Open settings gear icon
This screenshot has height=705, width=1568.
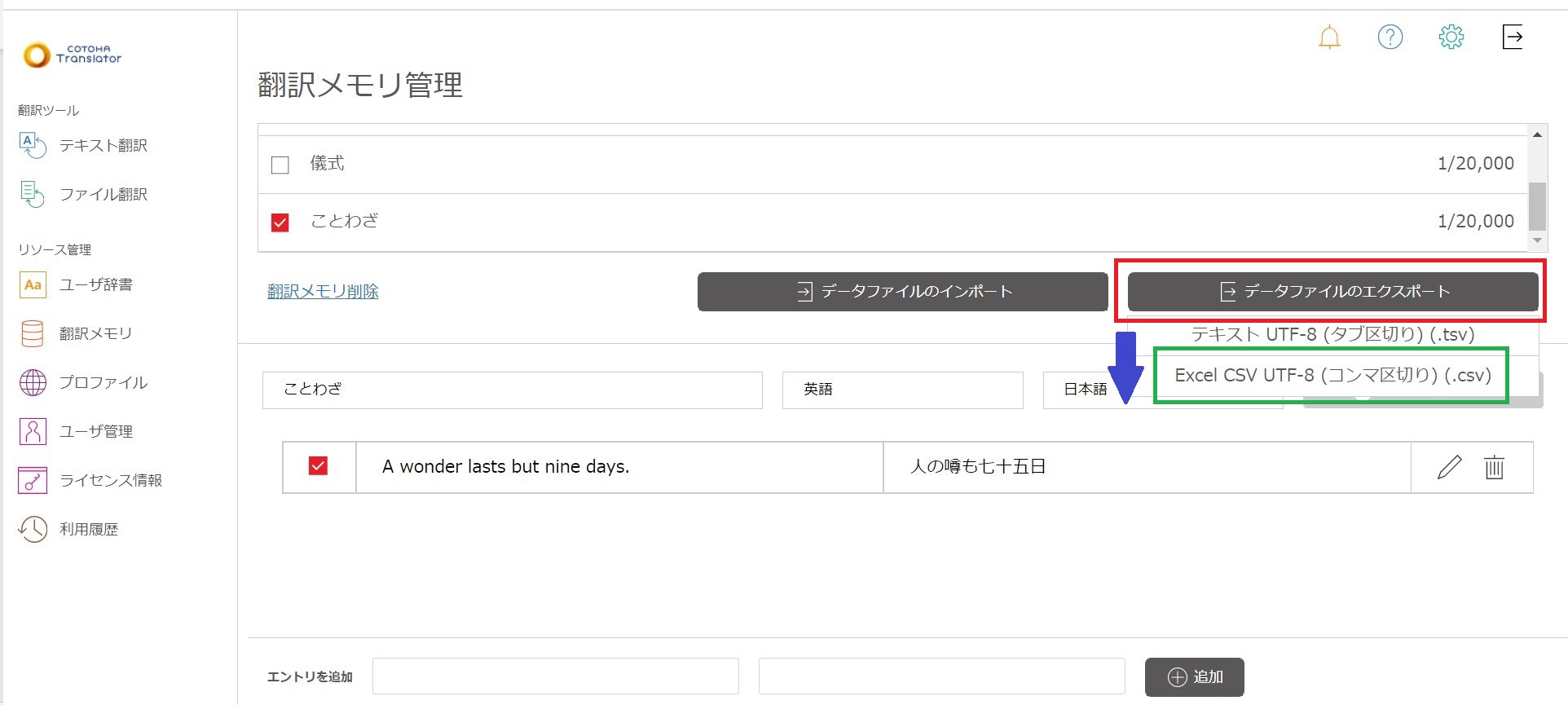point(1451,37)
